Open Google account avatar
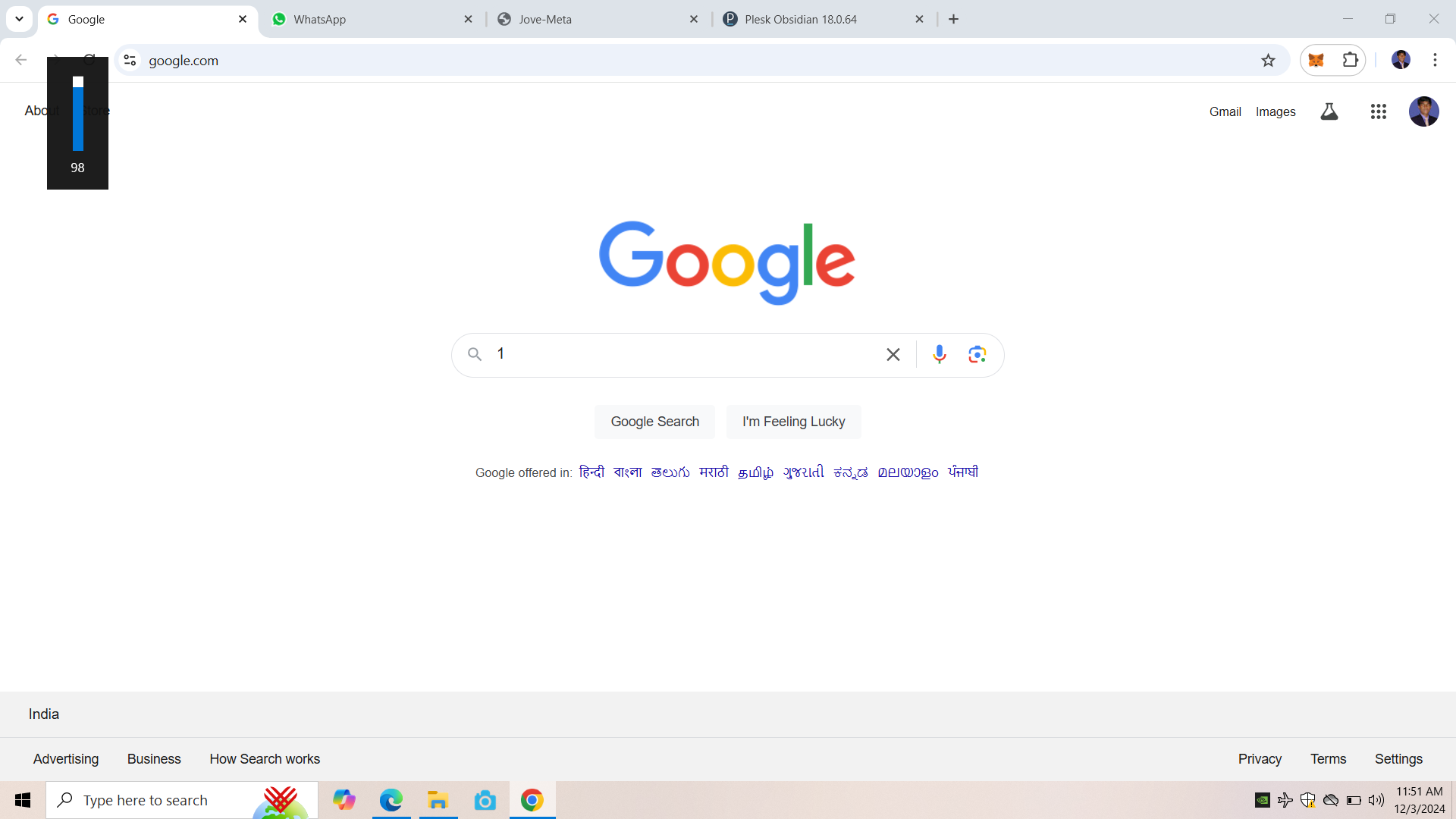 pyautogui.click(x=1423, y=111)
